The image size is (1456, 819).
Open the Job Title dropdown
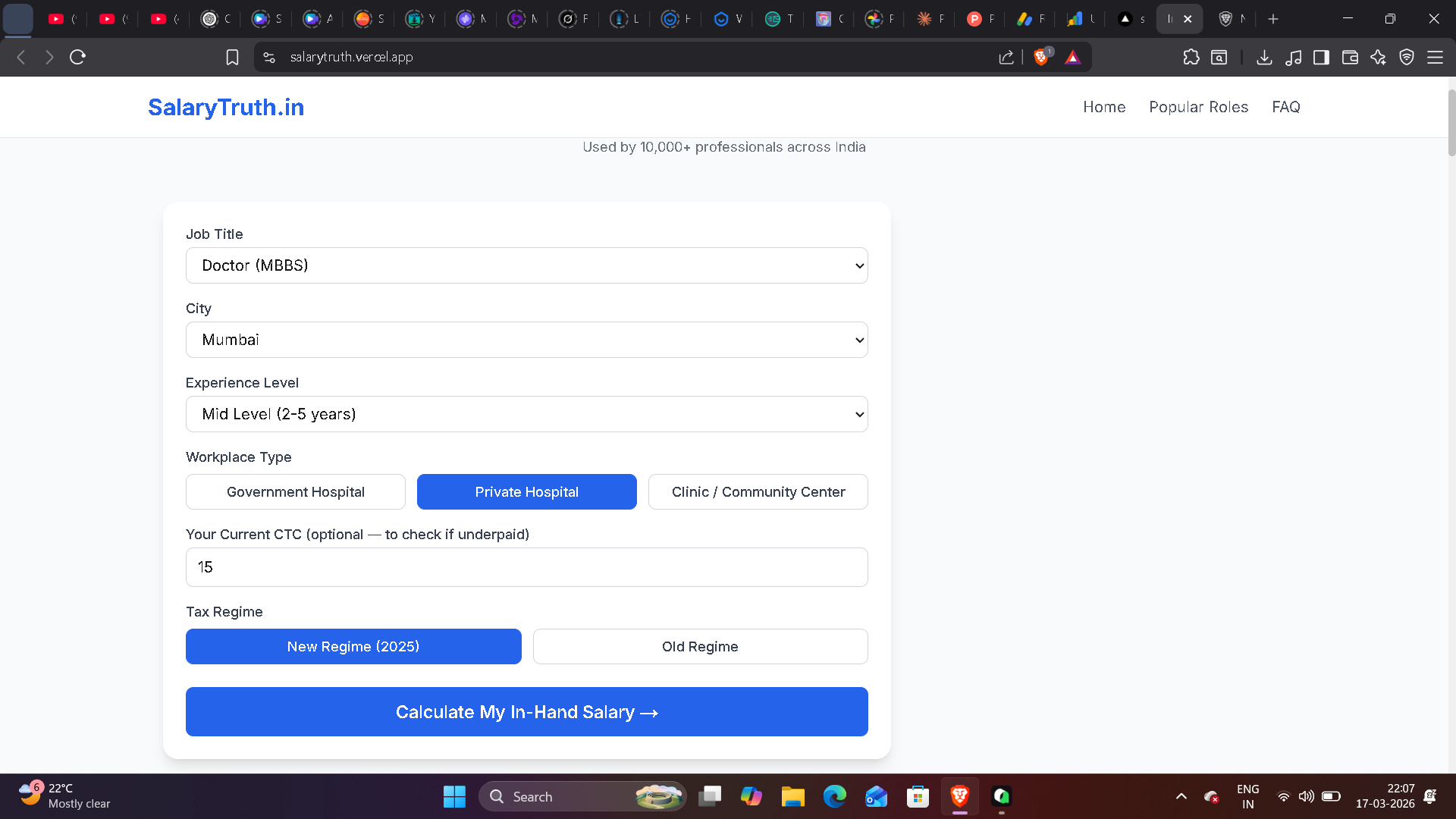point(526,265)
